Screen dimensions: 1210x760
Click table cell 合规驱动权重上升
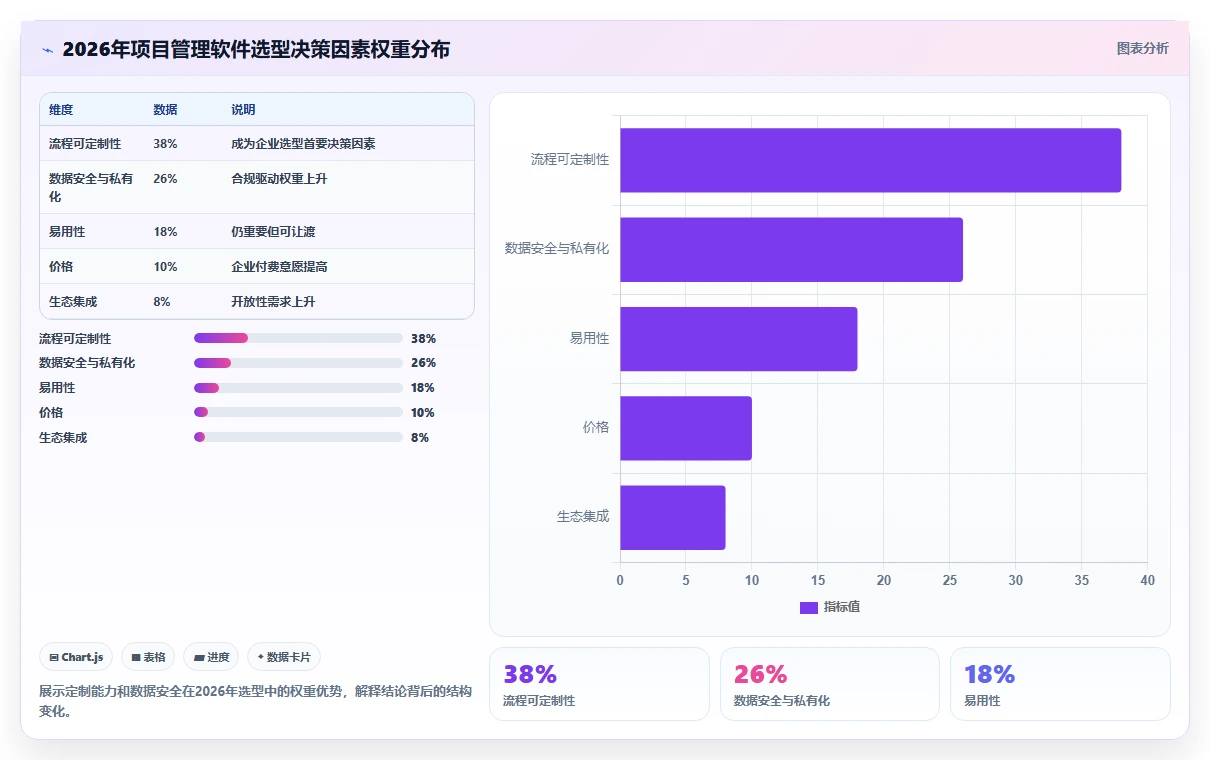click(279, 179)
